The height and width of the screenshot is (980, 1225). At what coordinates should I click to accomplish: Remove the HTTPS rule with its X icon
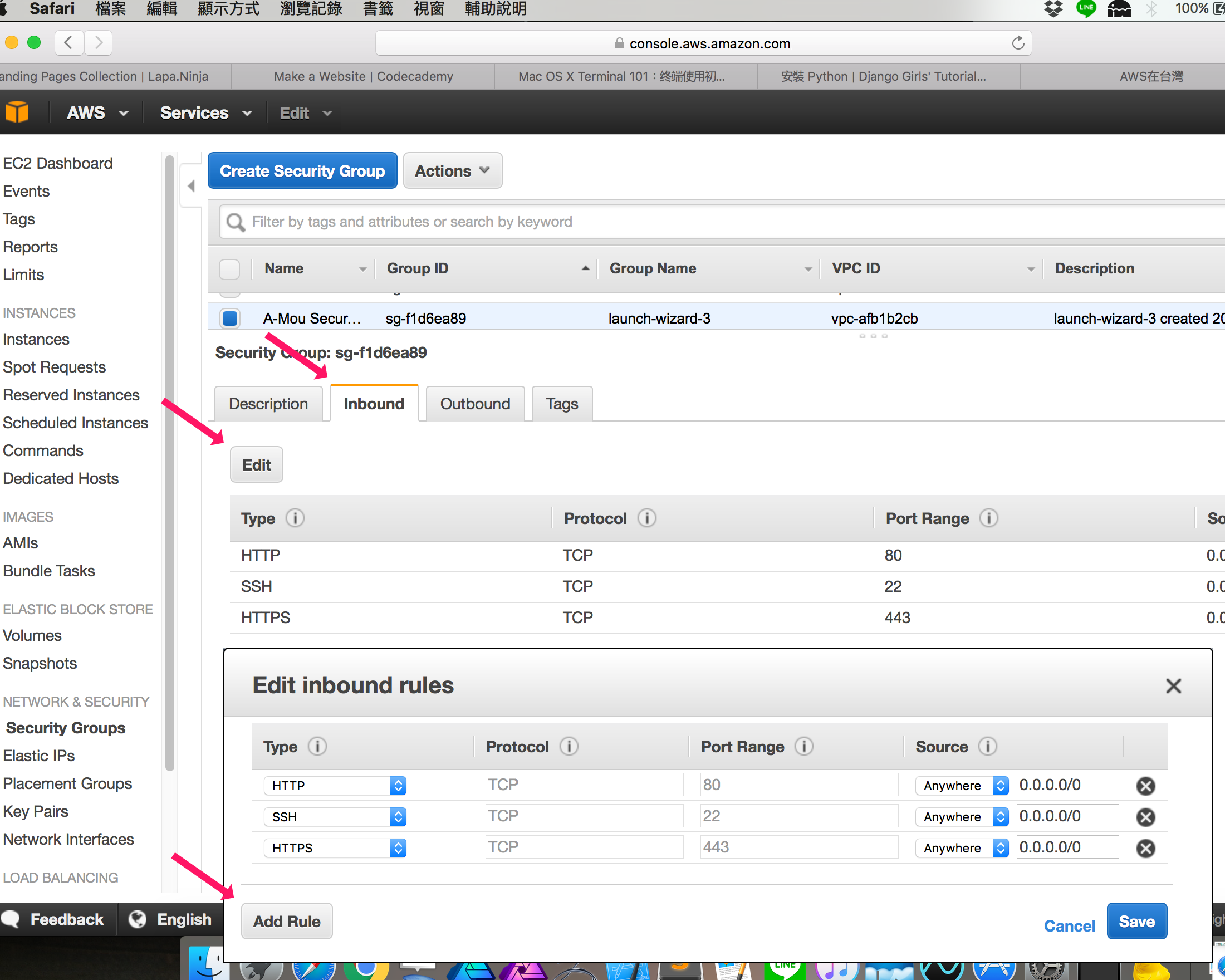point(1145,848)
